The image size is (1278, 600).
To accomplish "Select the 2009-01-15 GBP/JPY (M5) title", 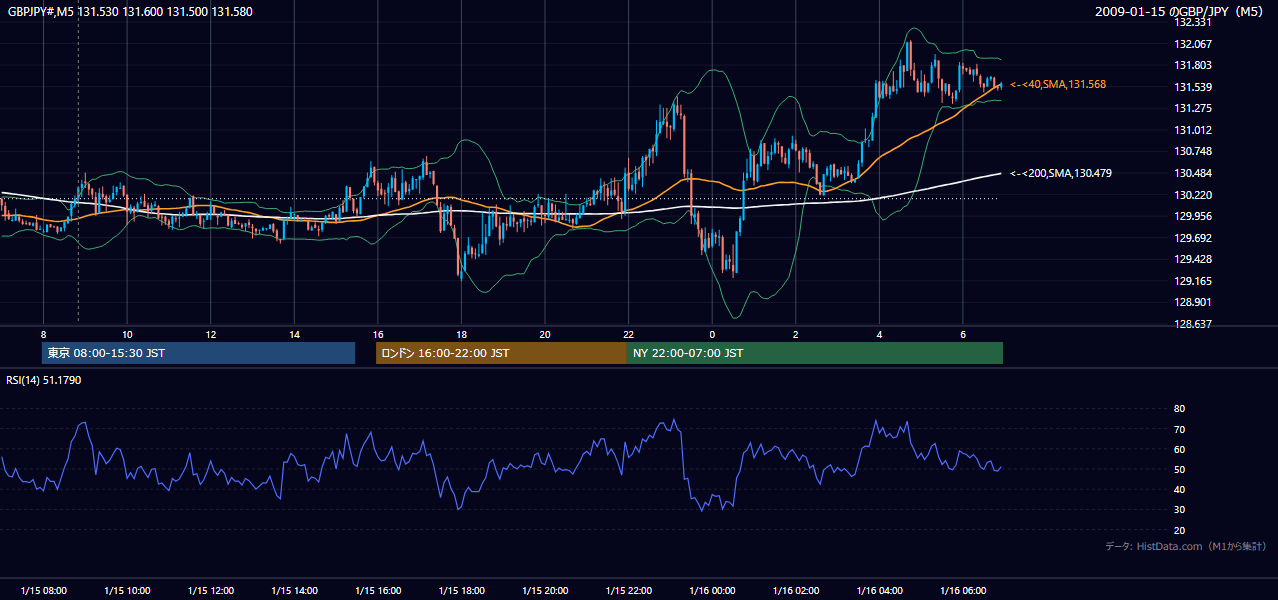I will tap(1181, 12).
